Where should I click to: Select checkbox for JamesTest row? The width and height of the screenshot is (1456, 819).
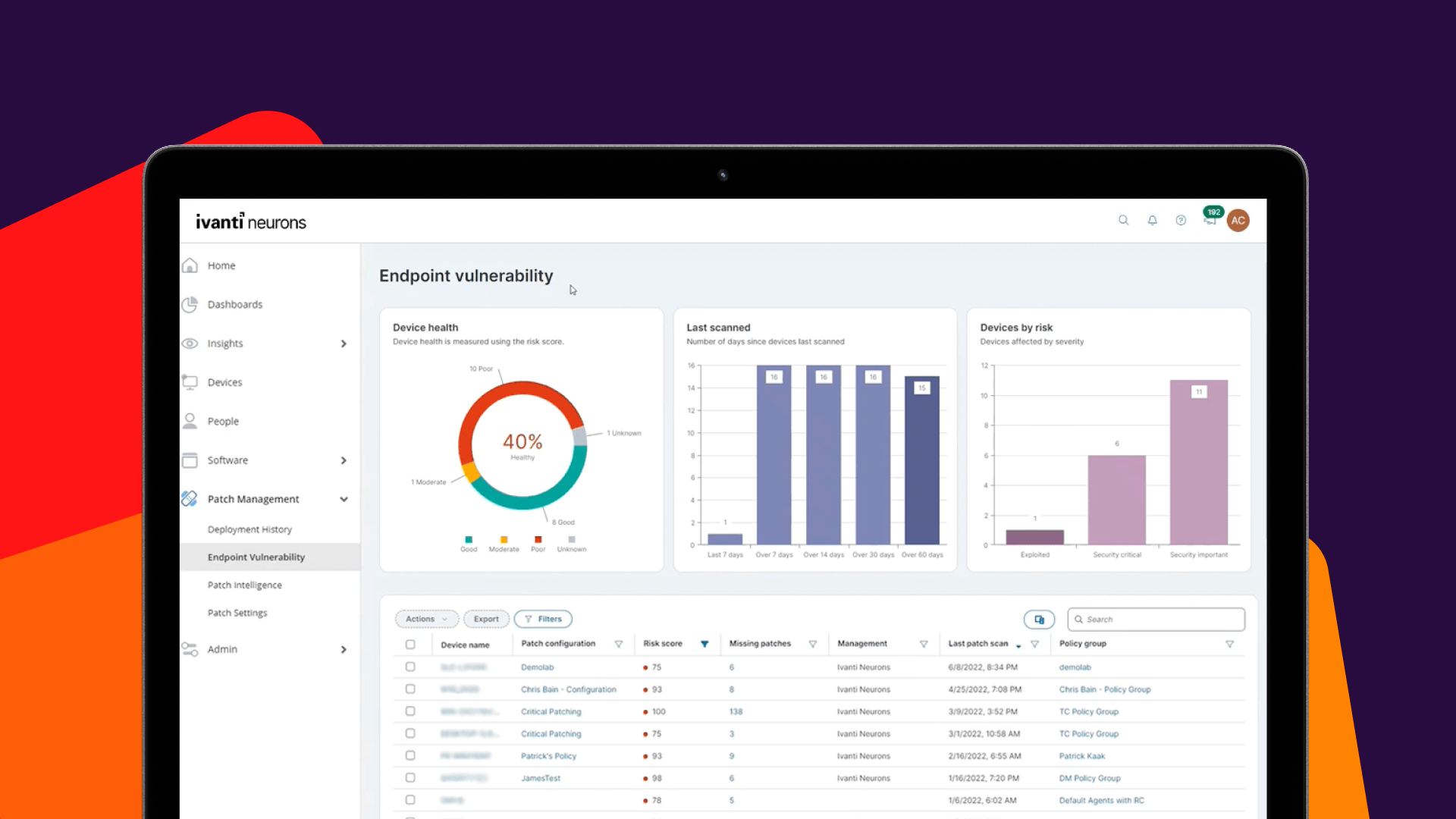point(410,777)
